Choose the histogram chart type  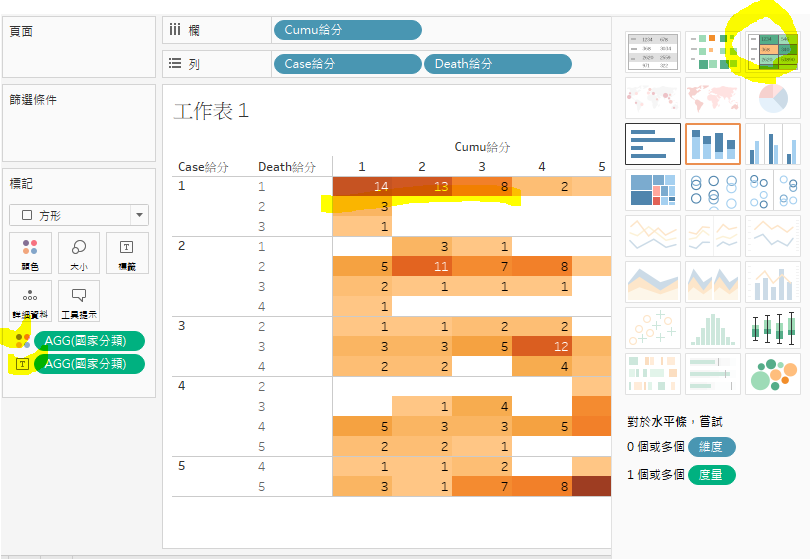713,328
